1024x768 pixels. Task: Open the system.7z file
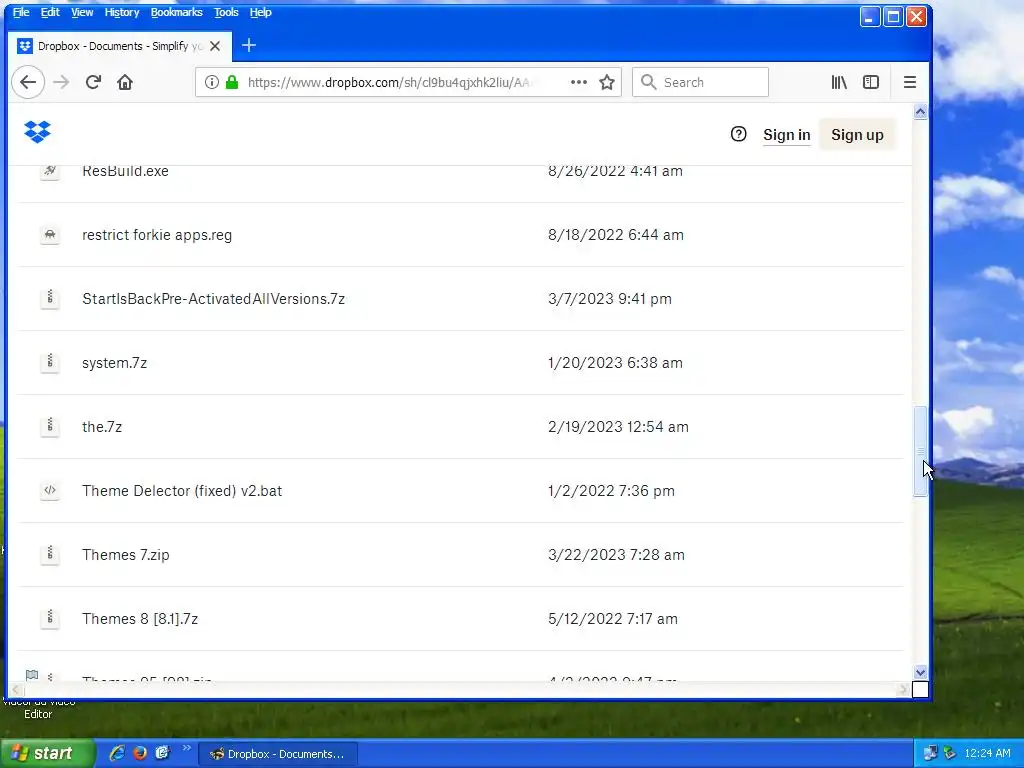114,363
